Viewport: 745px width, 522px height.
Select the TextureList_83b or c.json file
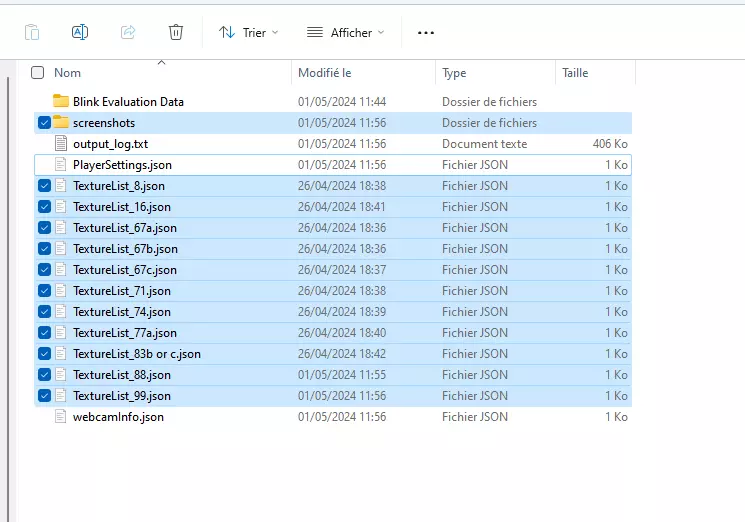point(136,354)
